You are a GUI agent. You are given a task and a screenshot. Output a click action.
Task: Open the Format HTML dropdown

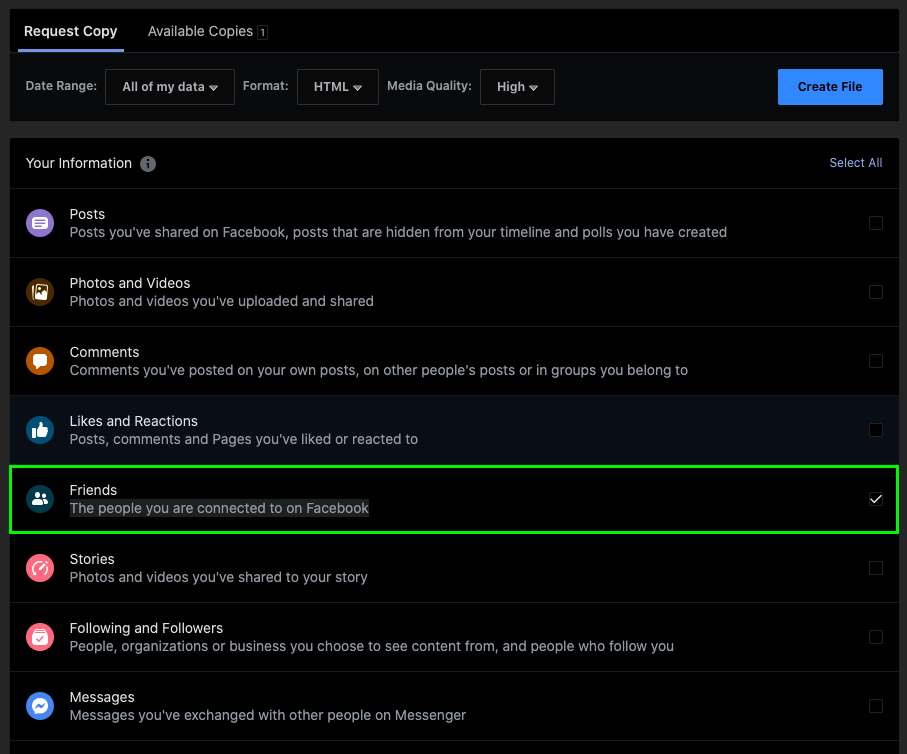click(x=338, y=87)
